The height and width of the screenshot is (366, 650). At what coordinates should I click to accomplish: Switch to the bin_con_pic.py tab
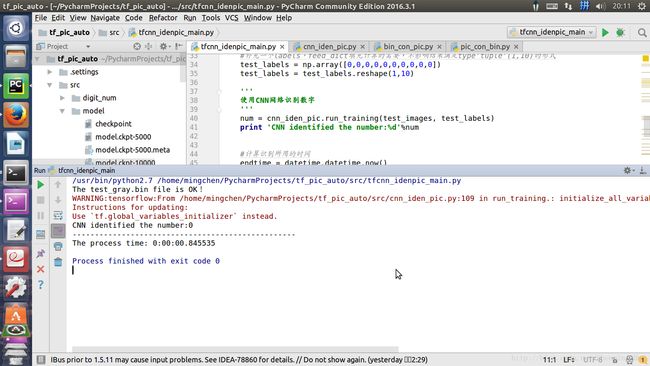point(408,46)
